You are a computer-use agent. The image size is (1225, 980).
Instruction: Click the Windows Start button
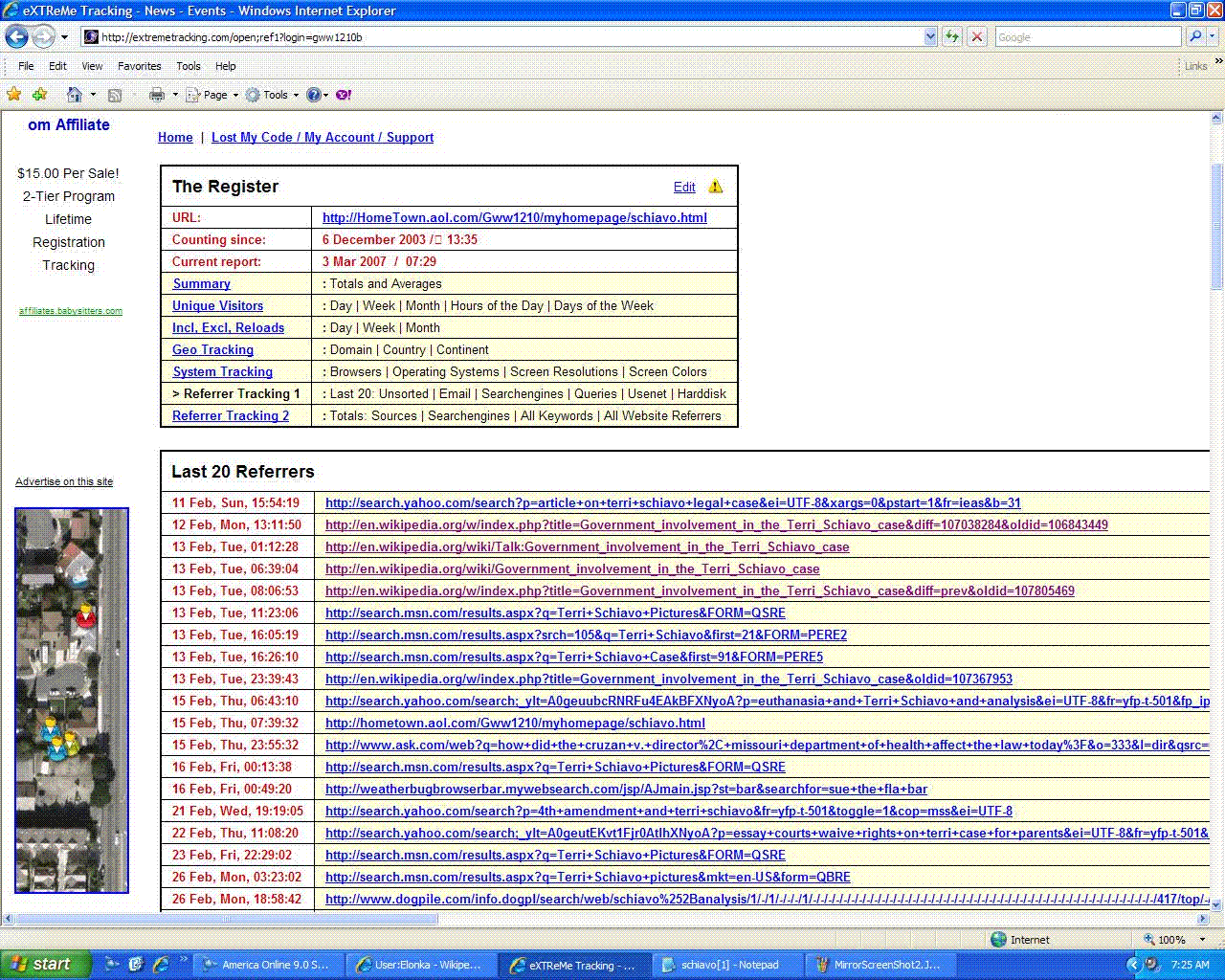pos(46,965)
